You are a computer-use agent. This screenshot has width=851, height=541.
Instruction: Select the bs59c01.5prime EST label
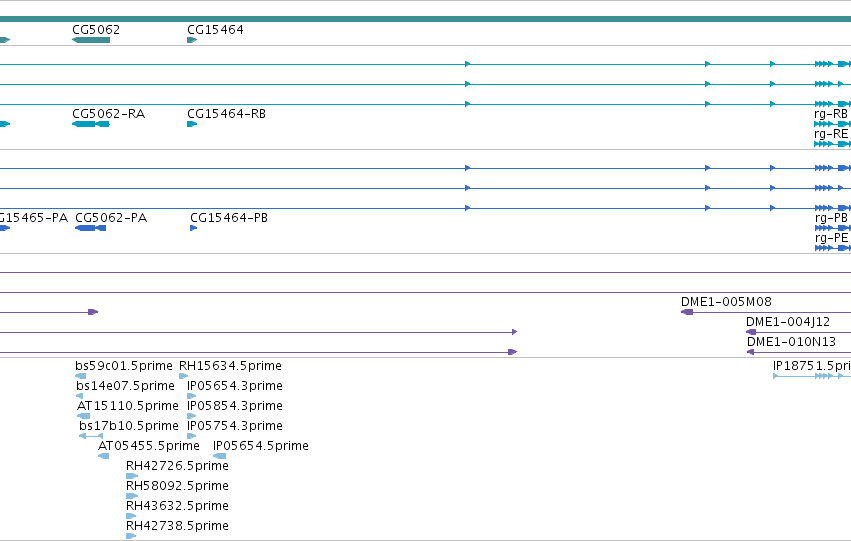124,366
